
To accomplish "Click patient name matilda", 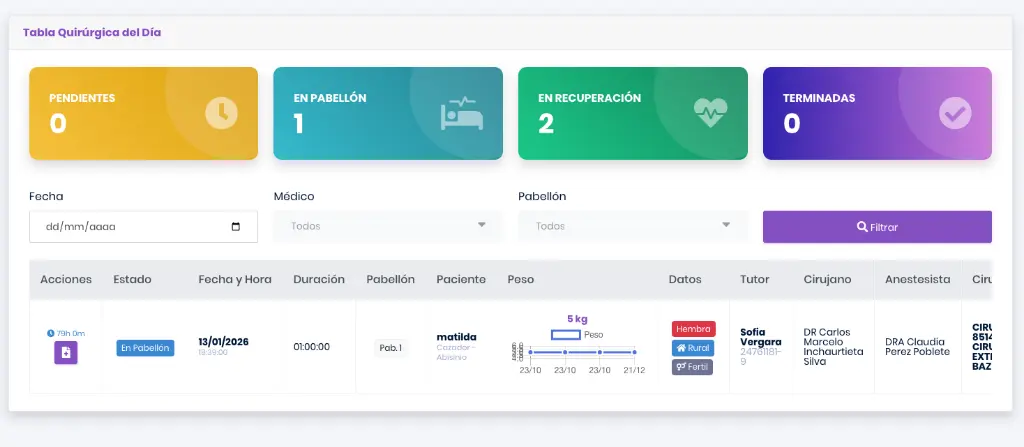I will point(456,337).
